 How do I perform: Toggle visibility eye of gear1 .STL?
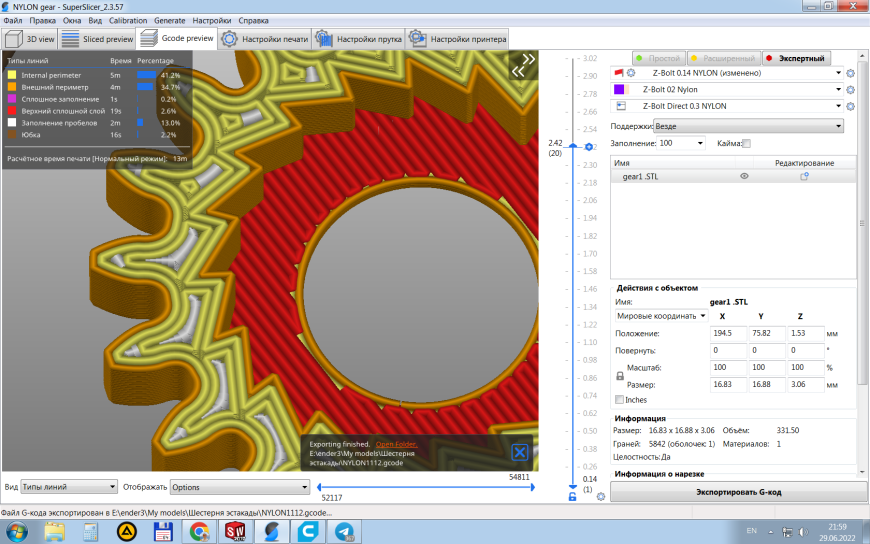tap(744, 176)
